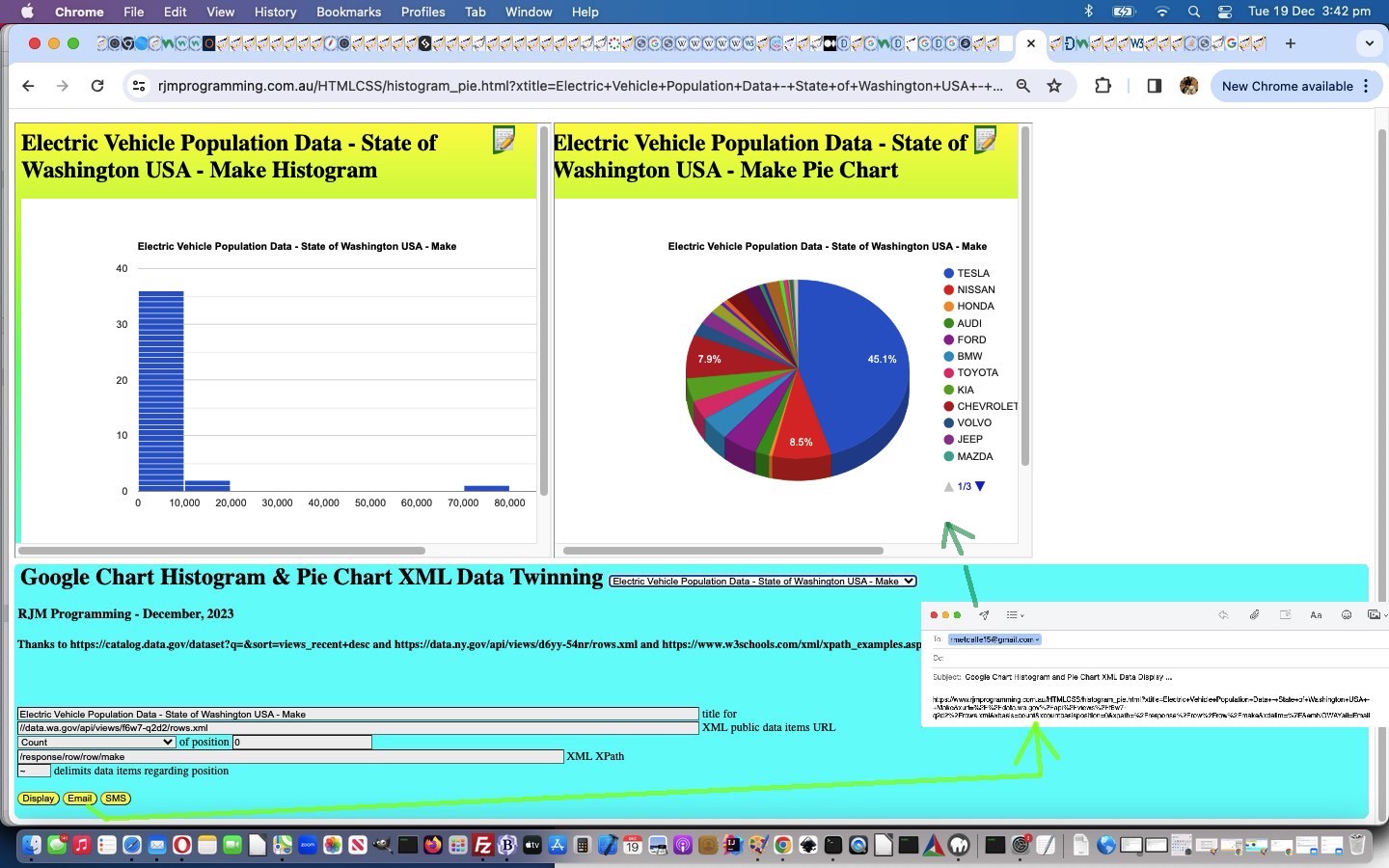Open the History menu

tap(275, 12)
